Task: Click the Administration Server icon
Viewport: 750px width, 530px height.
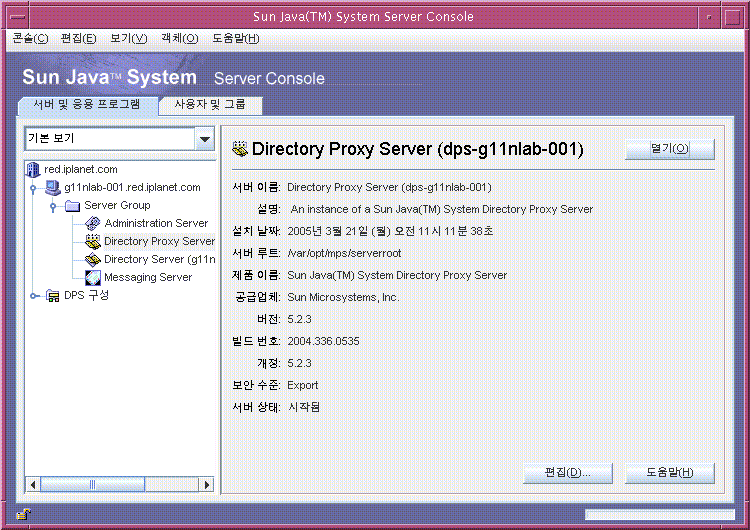Action: 93,223
